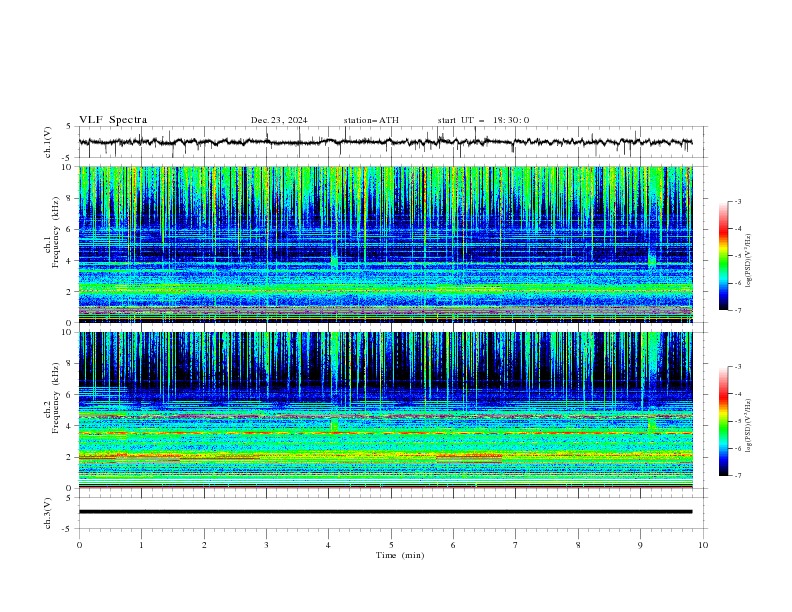Click the "5" tick on the ch.1(V) axis
792x612 pixels.
[70, 127]
